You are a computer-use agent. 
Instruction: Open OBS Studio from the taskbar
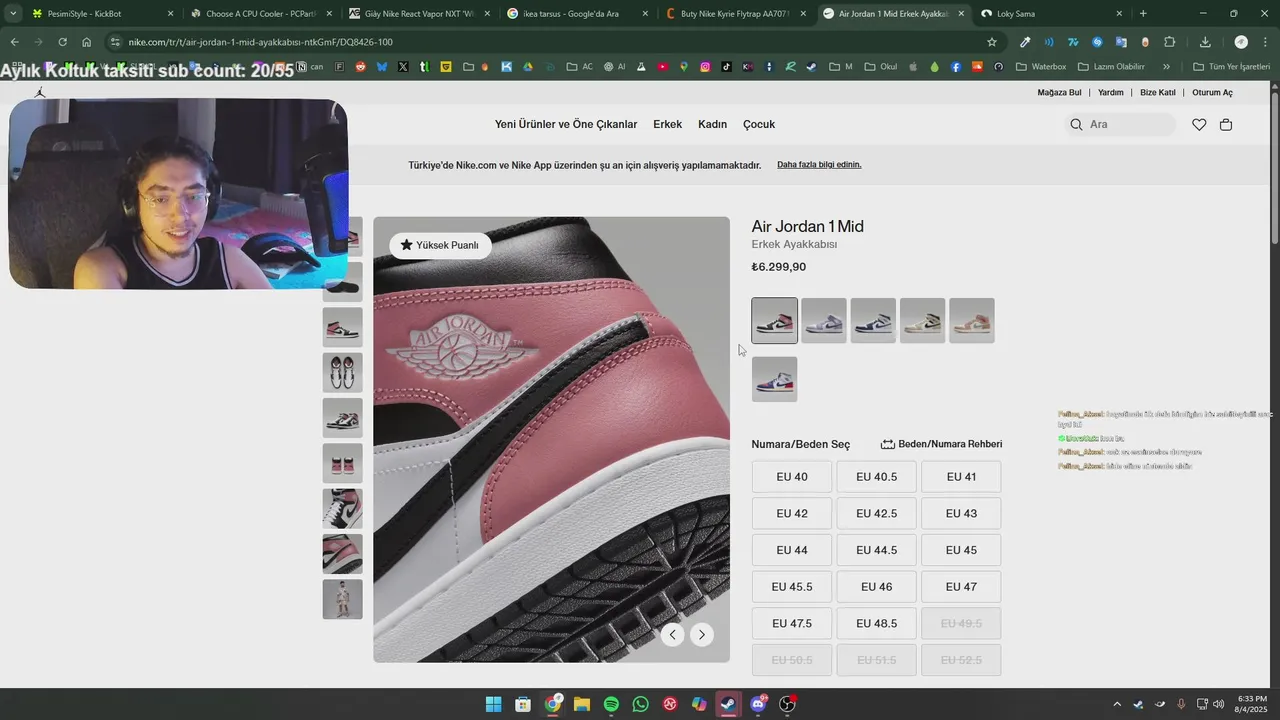point(787,704)
